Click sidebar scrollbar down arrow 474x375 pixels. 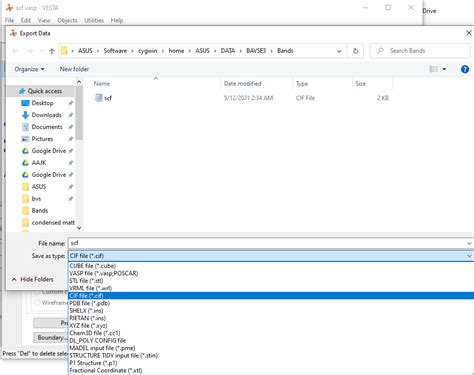(x=79, y=228)
